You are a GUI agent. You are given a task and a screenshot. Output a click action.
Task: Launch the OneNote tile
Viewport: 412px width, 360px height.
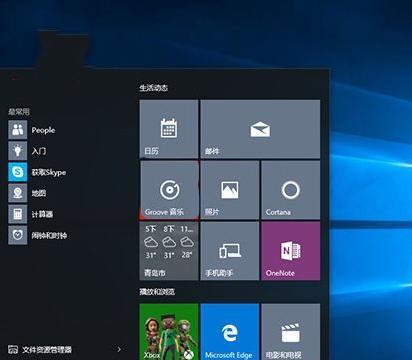point(291,251)
